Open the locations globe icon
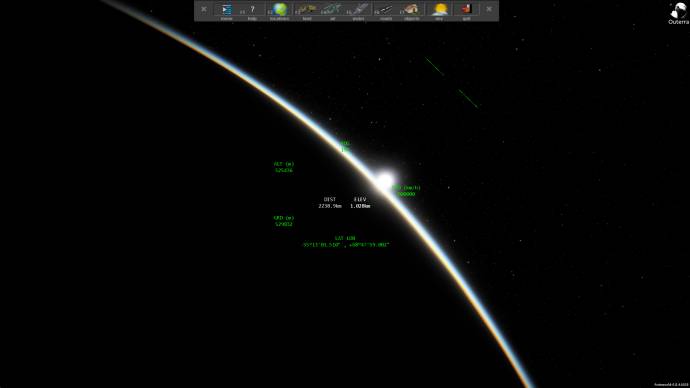The image size is (690, 388). (279, 10)
